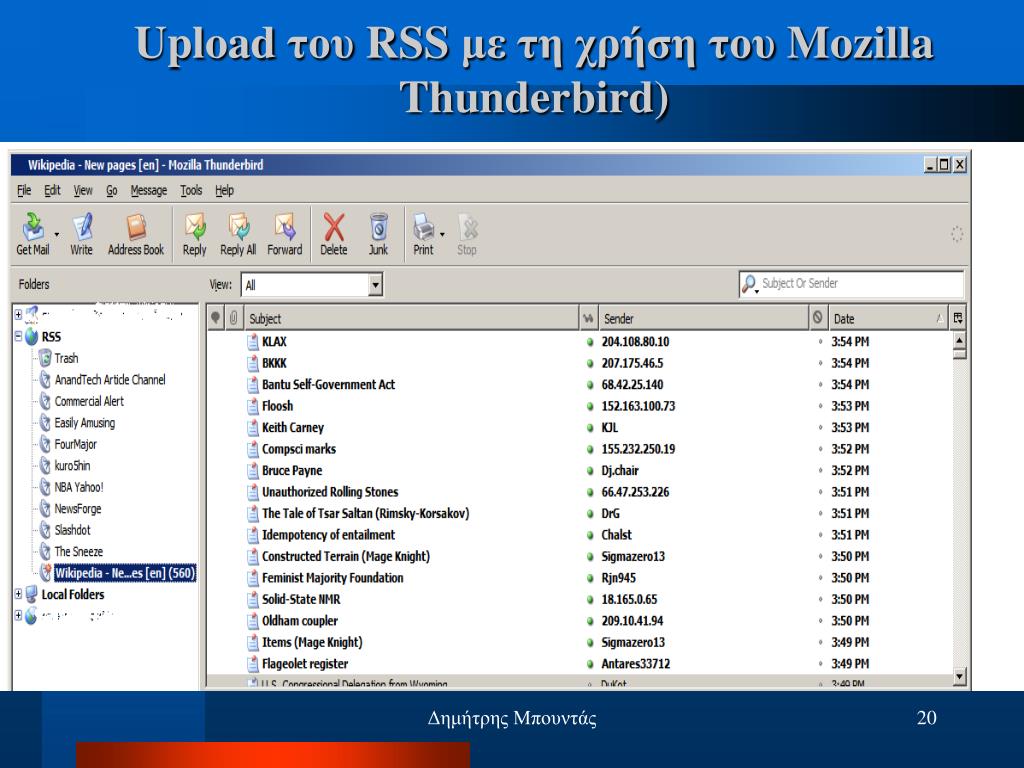Toggle junk dot for Oldham coupler row
Screen dimensions: 1024x768
[820, 620]
